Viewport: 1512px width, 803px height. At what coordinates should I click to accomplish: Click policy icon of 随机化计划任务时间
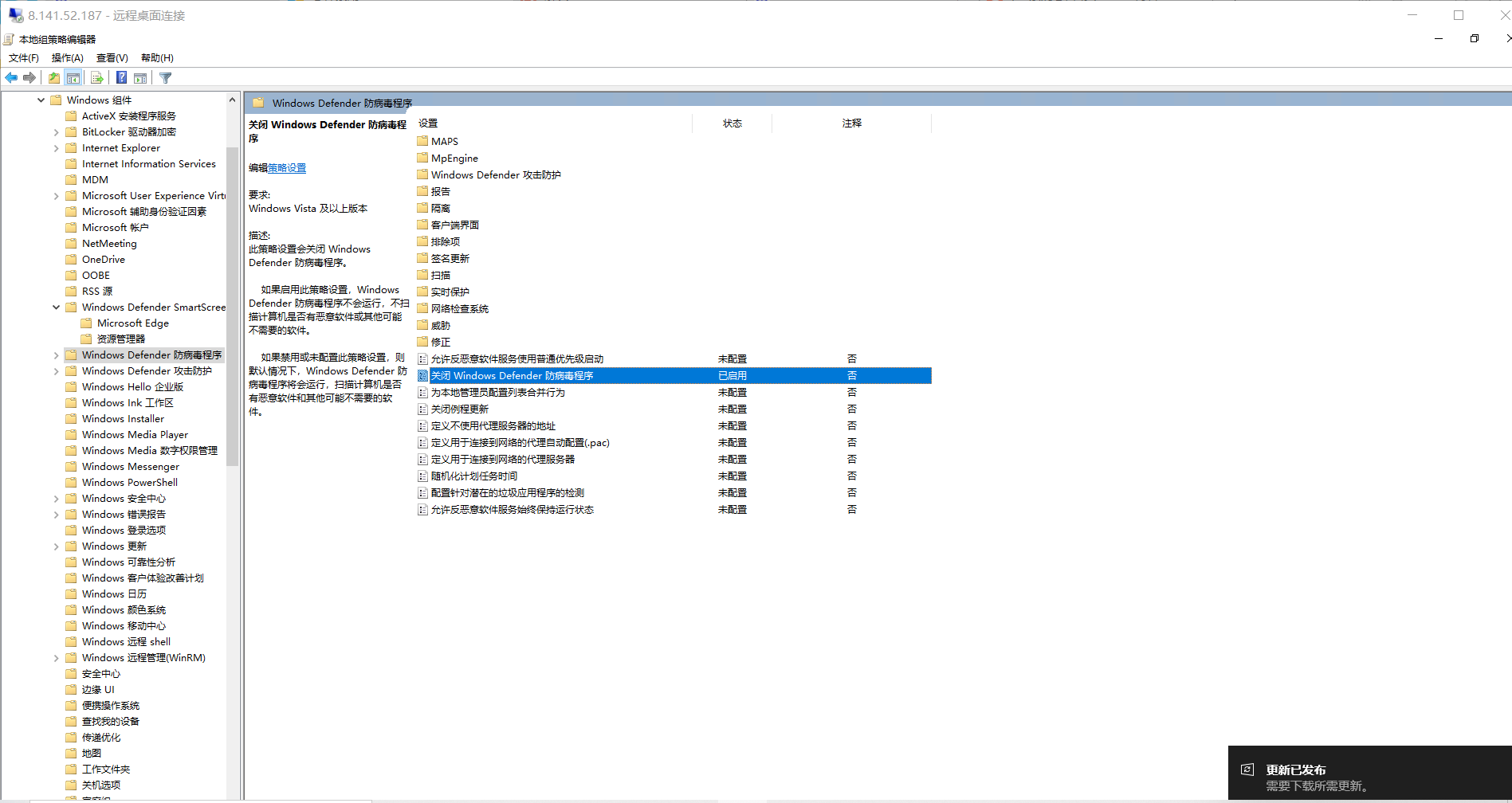click(422, 476)
